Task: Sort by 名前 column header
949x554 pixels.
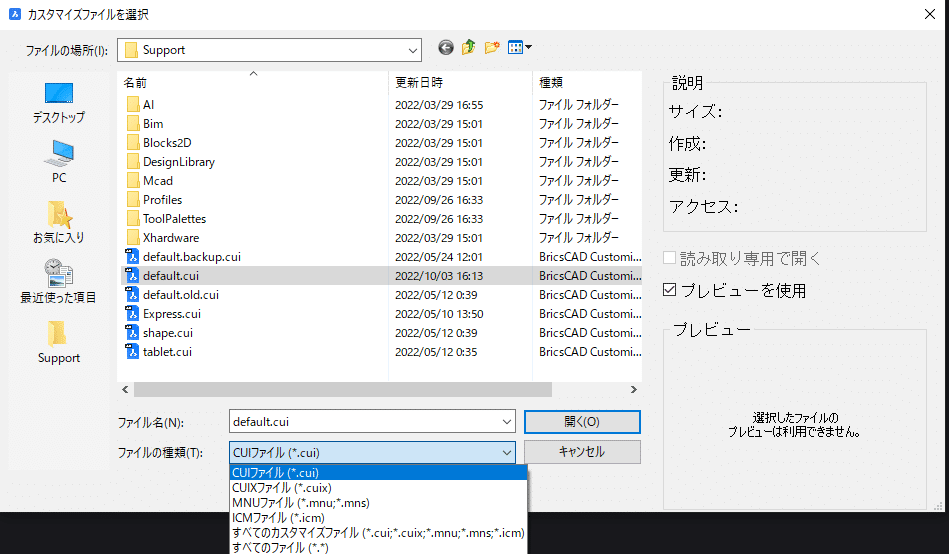Action: [x=252, y=82]
